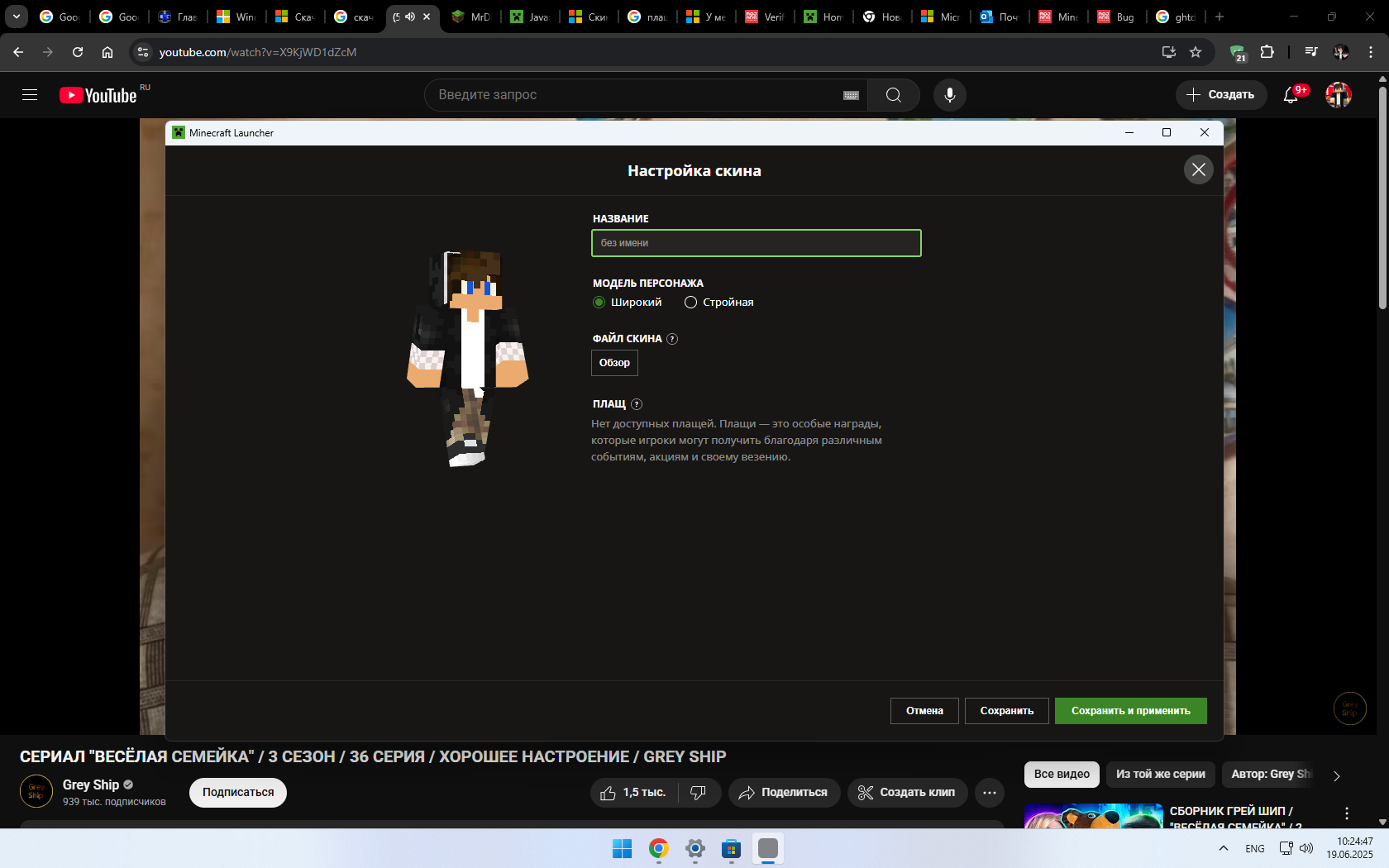Subscribe with the Подписаться button
This screenshot has height=868, width=1389.
pos(238,793)
